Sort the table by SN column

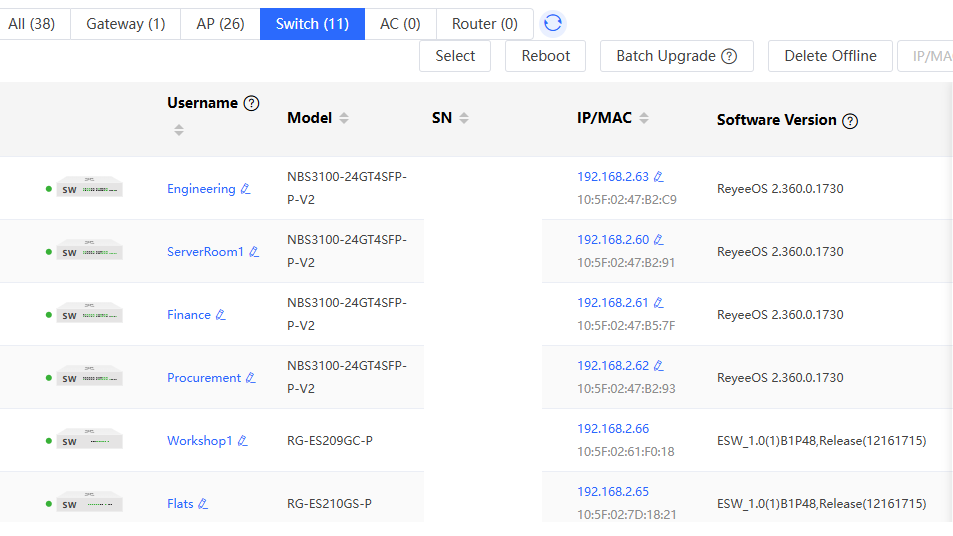pyautogui.click(x=464, y=118)
